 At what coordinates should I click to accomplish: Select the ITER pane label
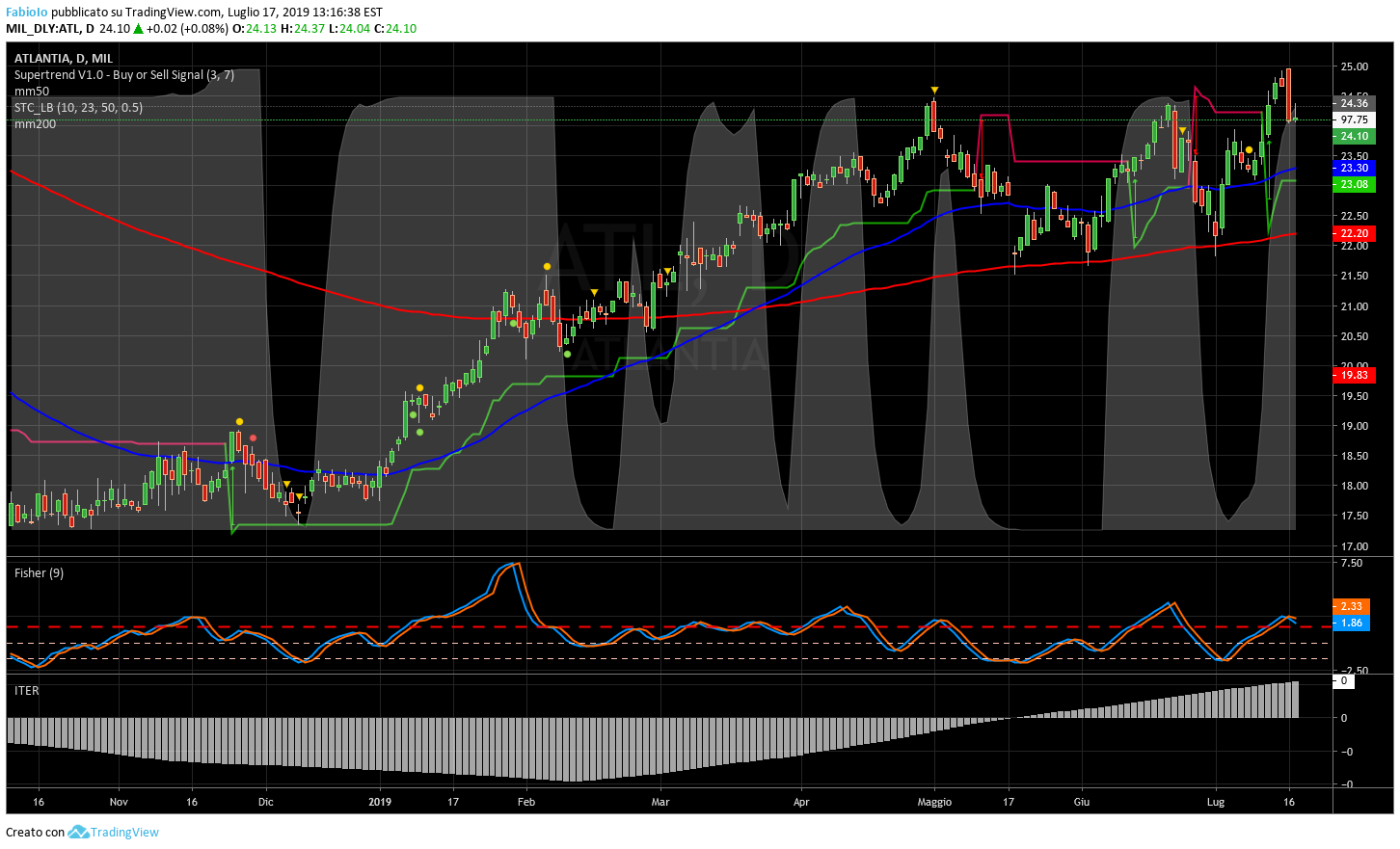(x=27, y=691)
